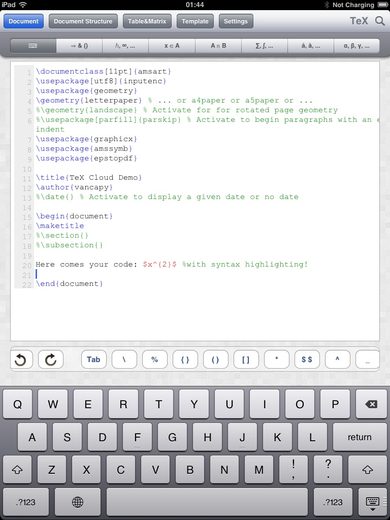The image size is (390, 520).
Task: Tap the return key
Action: tap(359, 437)
